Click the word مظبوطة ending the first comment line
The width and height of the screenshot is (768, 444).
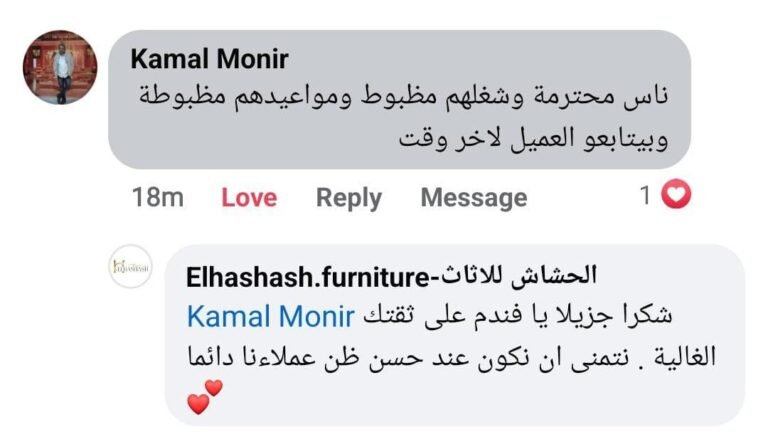click(x=182, y=96)
